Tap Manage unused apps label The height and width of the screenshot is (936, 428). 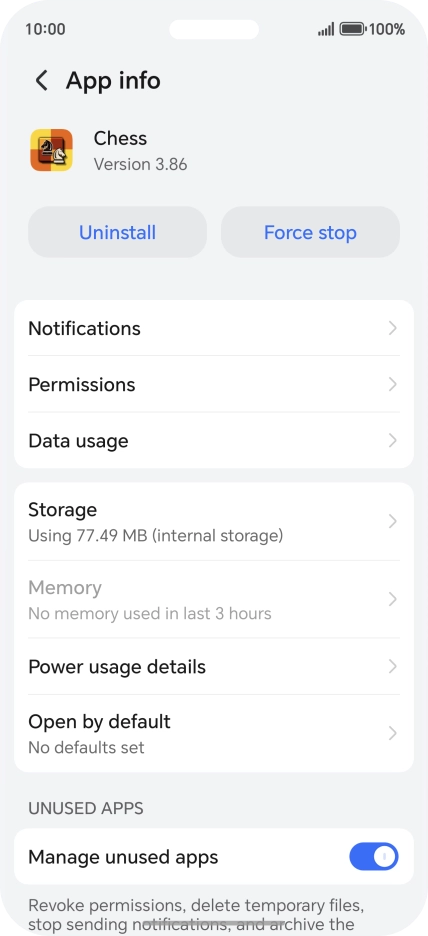pyautogui.click(x=123, y=857)
